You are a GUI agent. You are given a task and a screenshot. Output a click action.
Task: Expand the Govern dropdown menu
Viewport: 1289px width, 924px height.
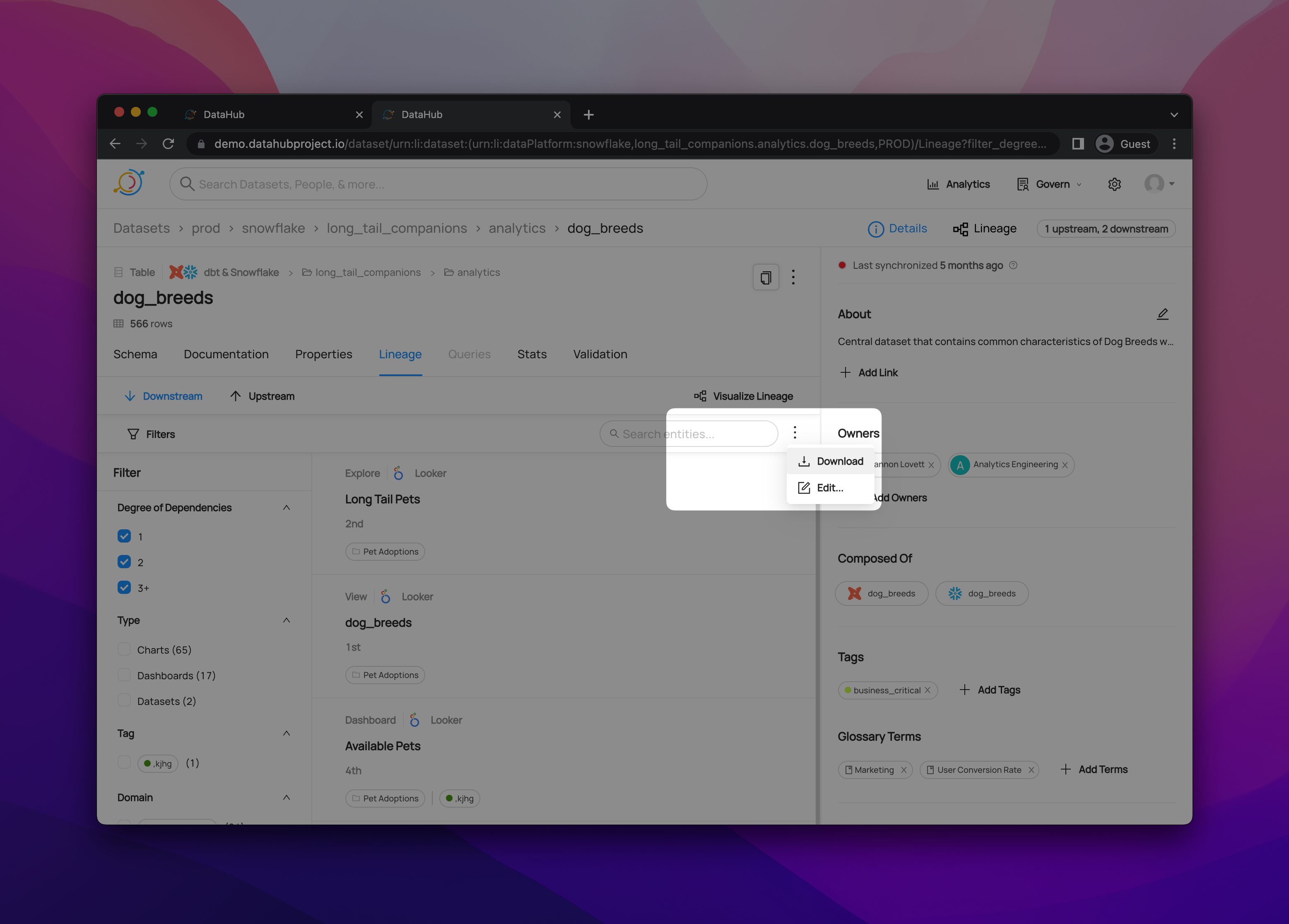[x=1052, y=184]
